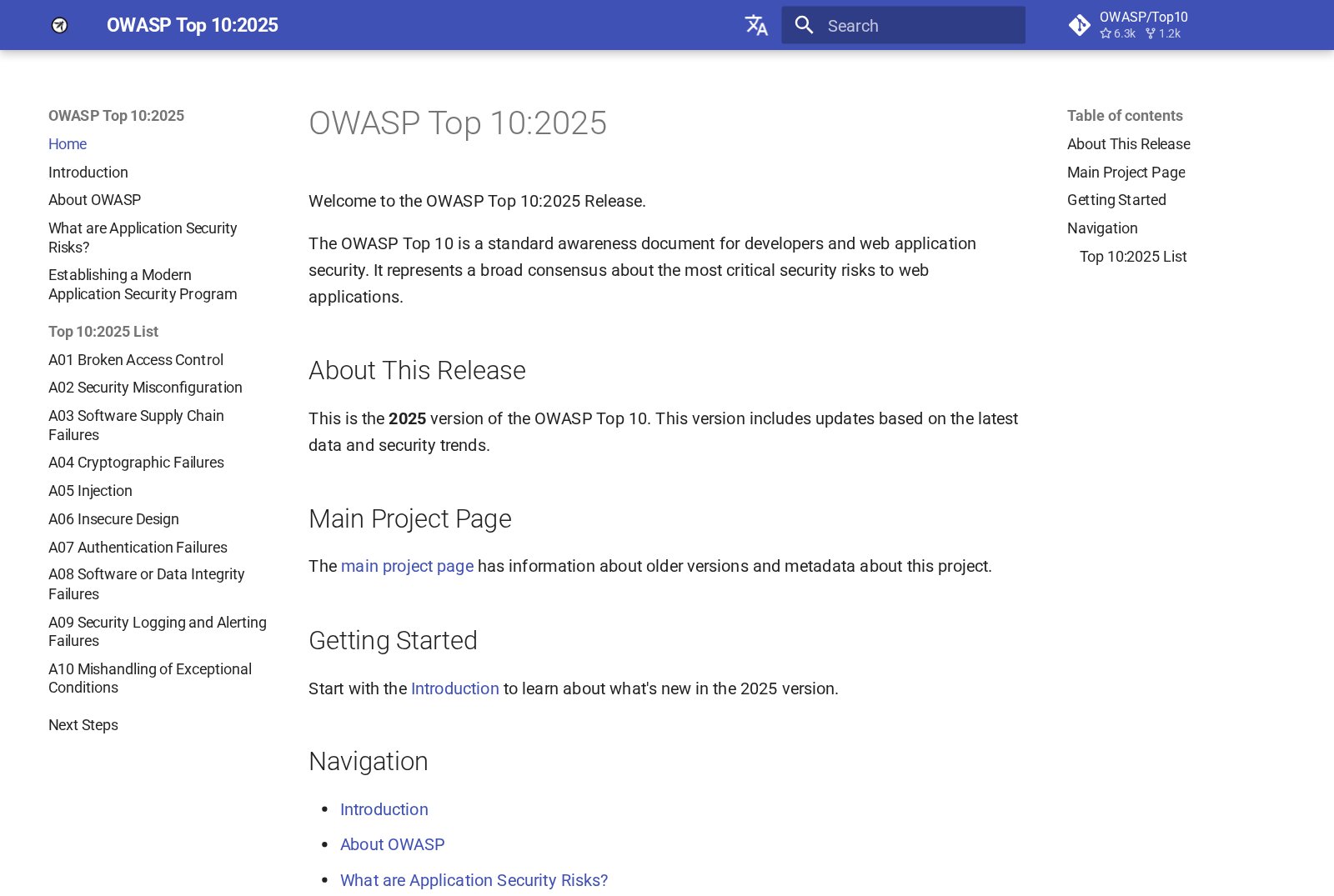This screenshot has height=896, width=1334.
Task: Click the OWASP logo icon in header
Action: [x=59, y=25]
